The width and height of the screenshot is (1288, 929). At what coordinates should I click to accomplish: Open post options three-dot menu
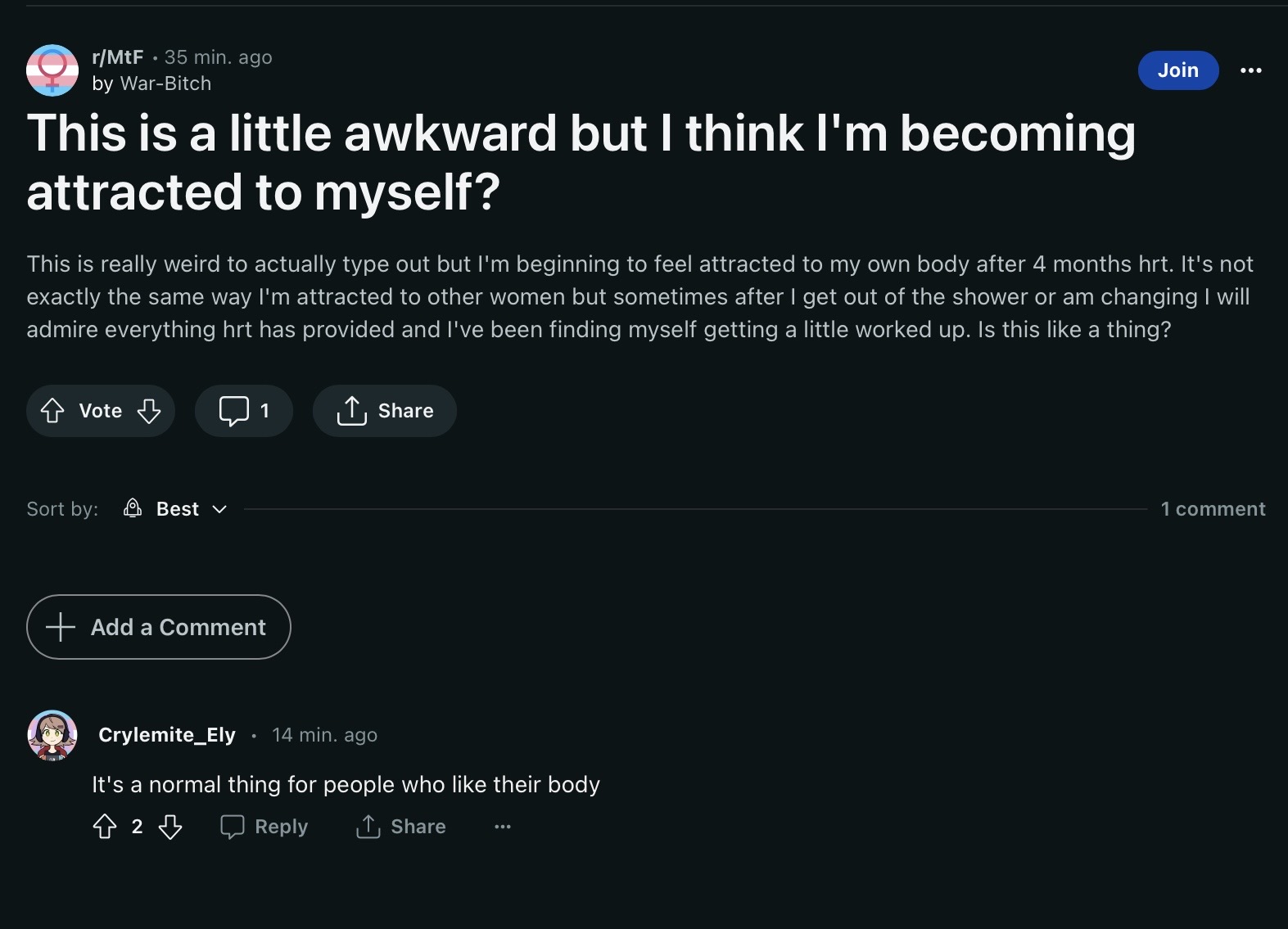(1250, 70)
